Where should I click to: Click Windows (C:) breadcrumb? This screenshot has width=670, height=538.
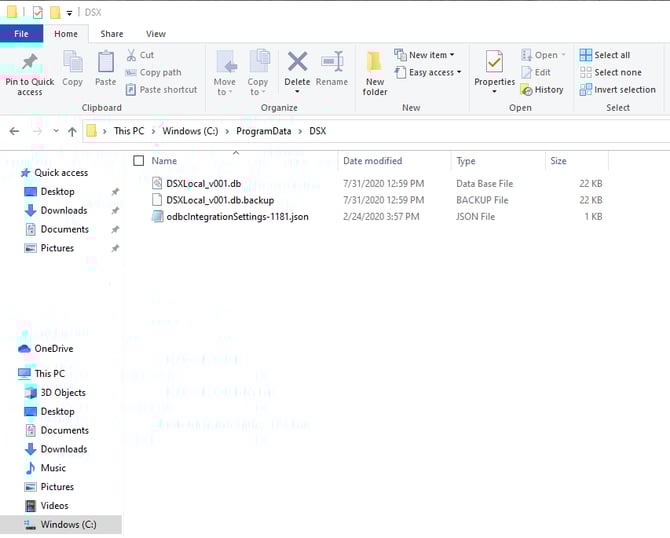(x=190, y=131)
